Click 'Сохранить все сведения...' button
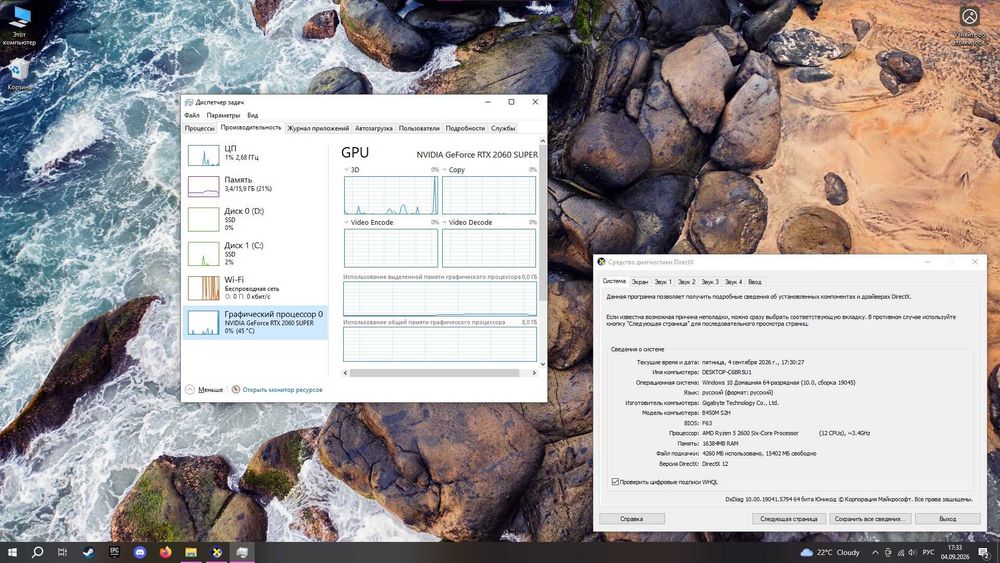Screen dimensions: 1000x563 pyautogui.click(x=869, y=519)
